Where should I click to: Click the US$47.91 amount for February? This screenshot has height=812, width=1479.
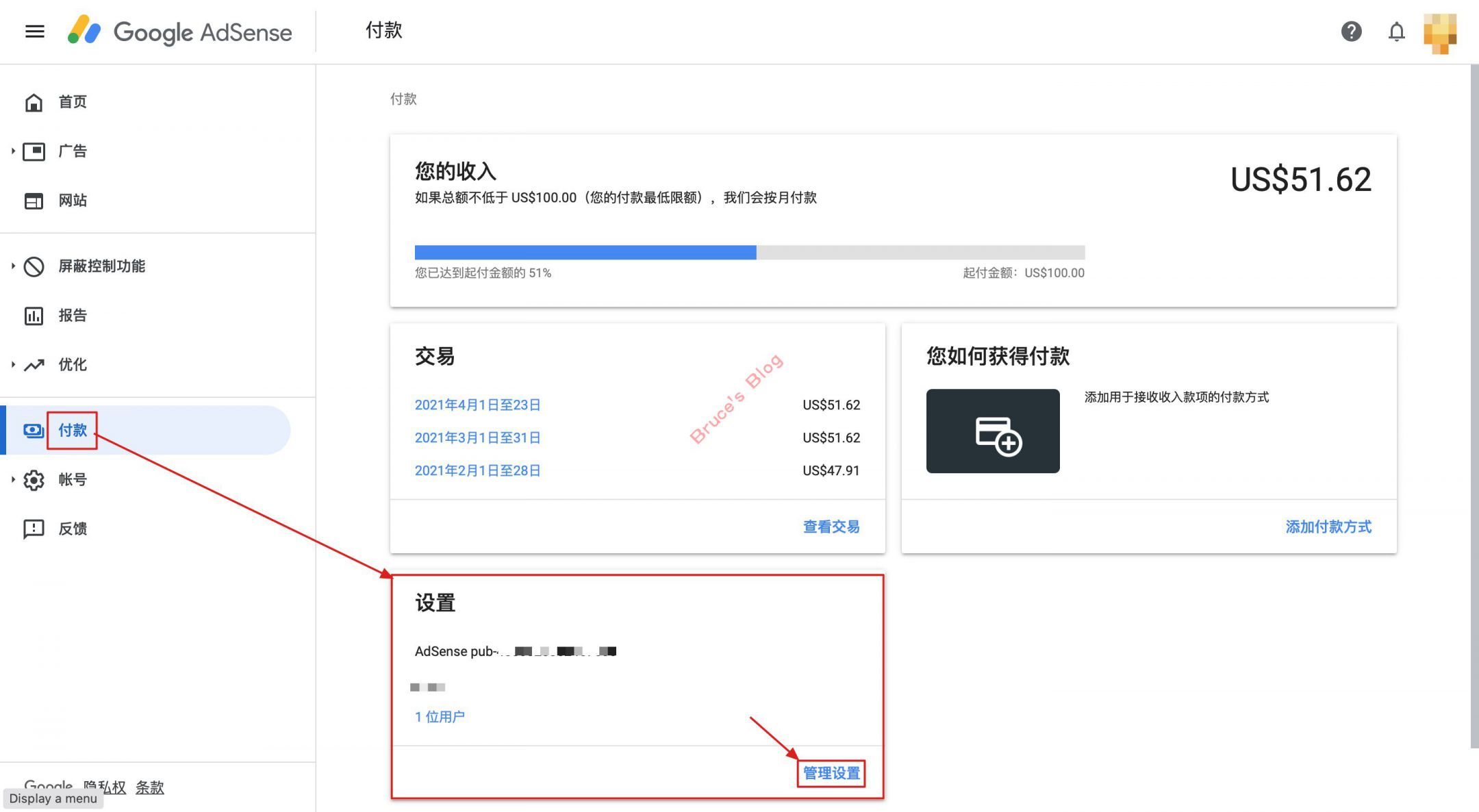[831, 470]
